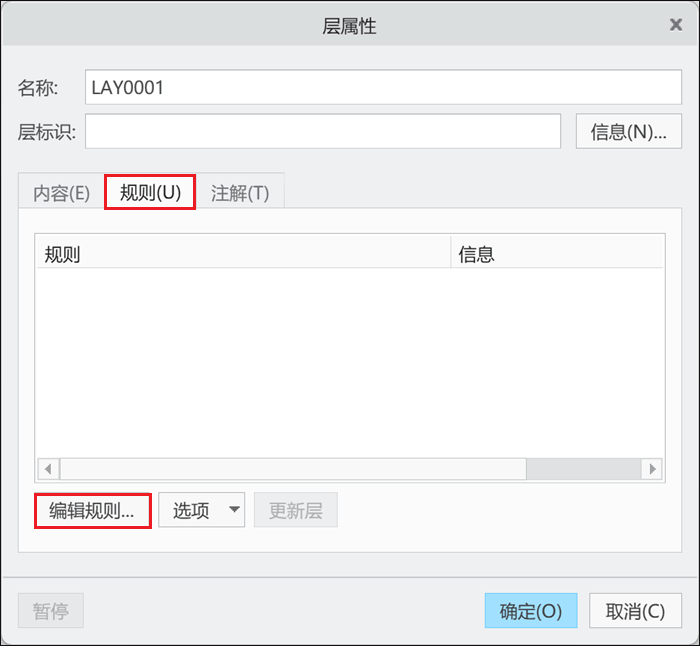Click the empty rules list area
The width and height of the screenshot is (700, 646).
[x=350, y=363]
